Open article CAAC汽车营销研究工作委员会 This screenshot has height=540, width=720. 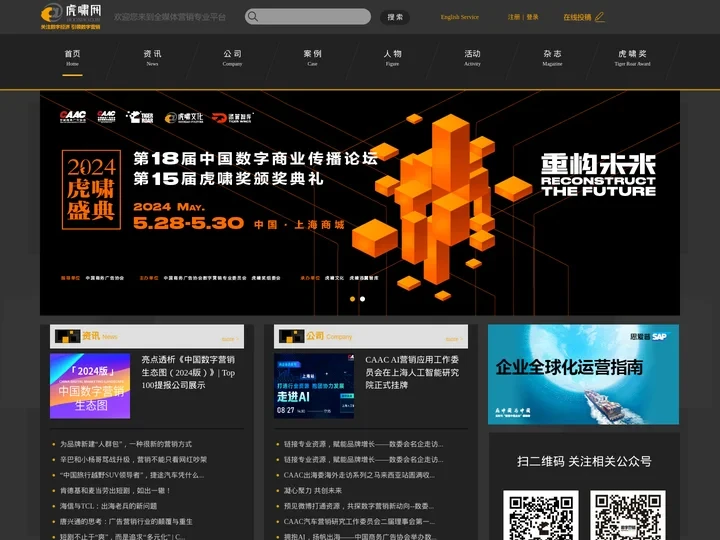pos(359,522)
